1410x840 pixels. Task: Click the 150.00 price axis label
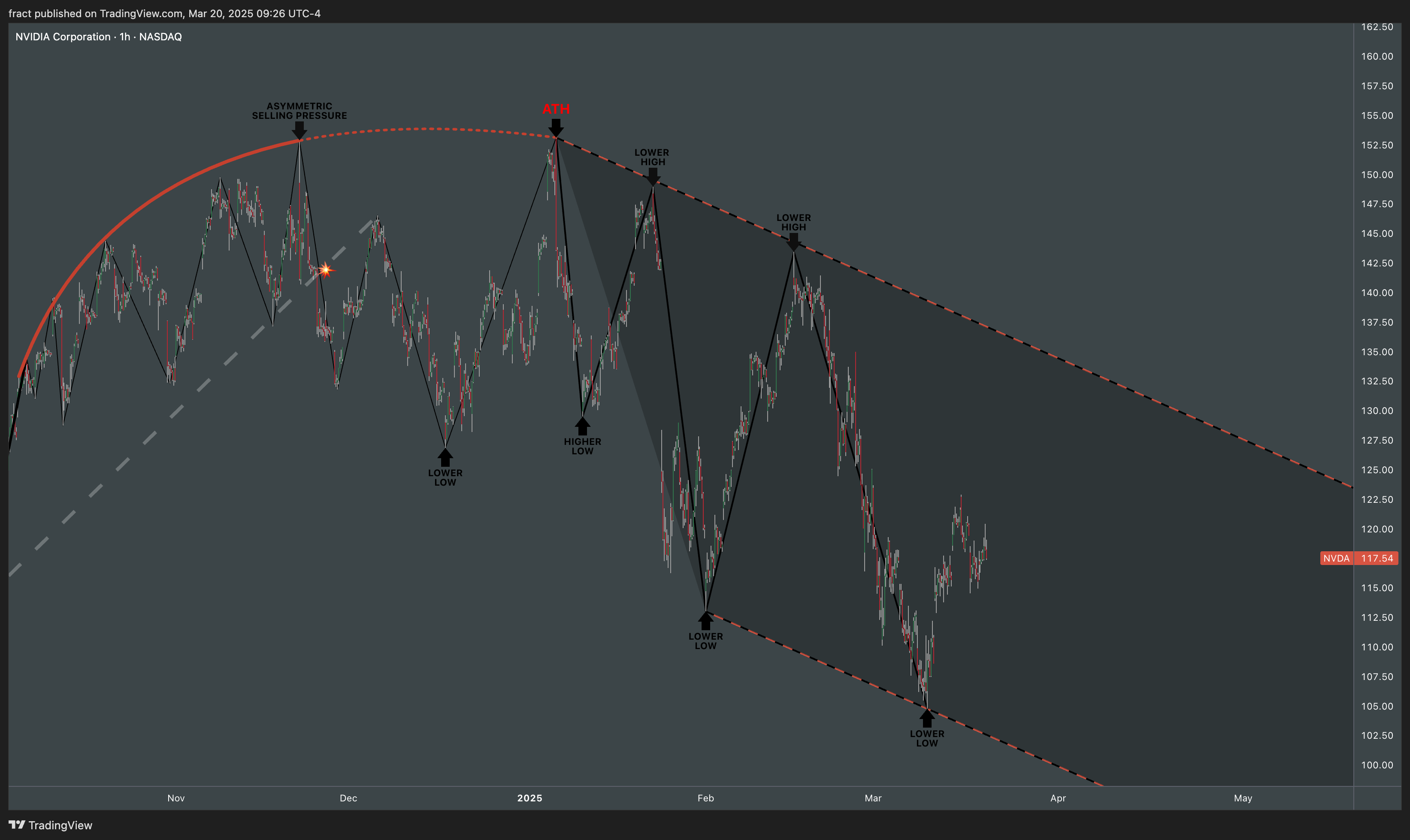pos(1377,174)
